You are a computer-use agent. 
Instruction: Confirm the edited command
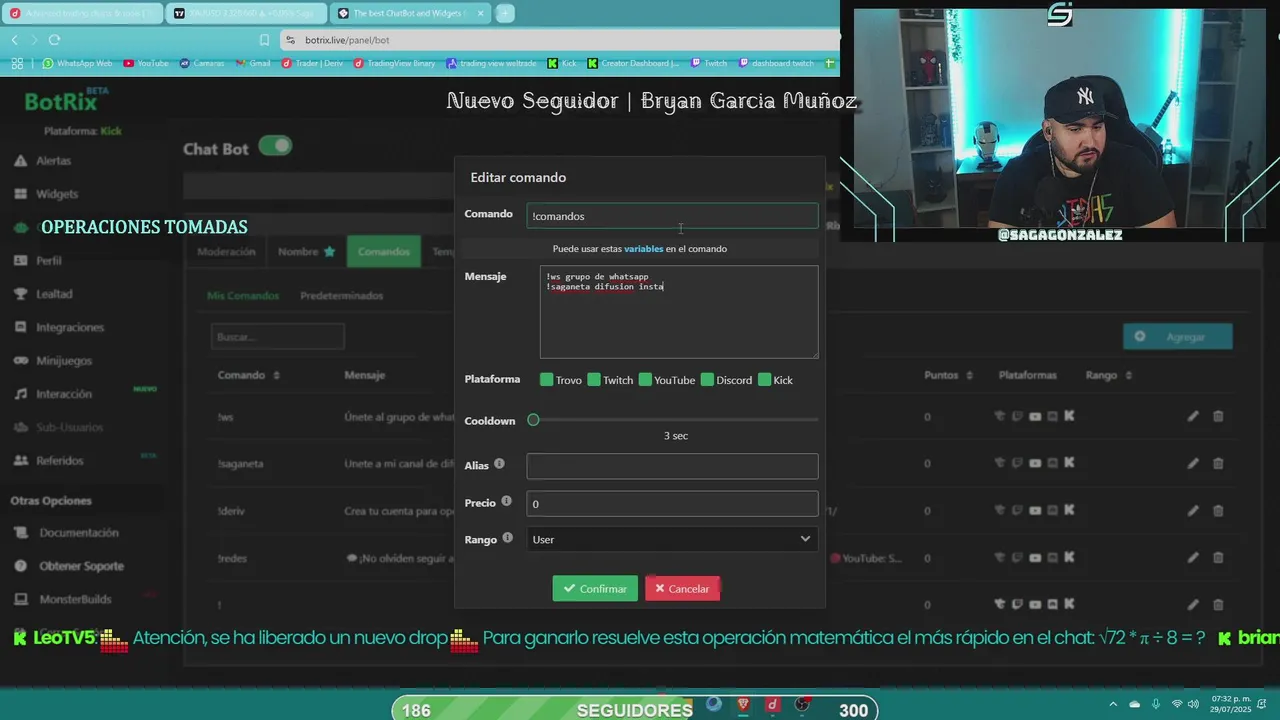point(595,589)
